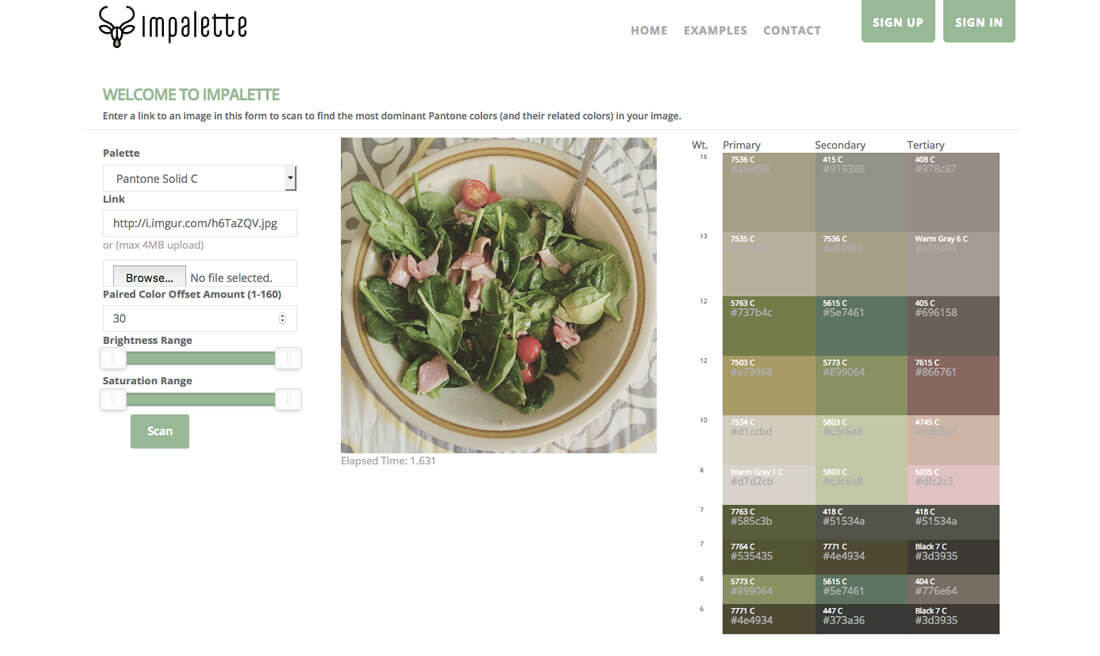Click the spinach salad image preview
Viewport: 1100px width, 656px height.
coord(498,295)
